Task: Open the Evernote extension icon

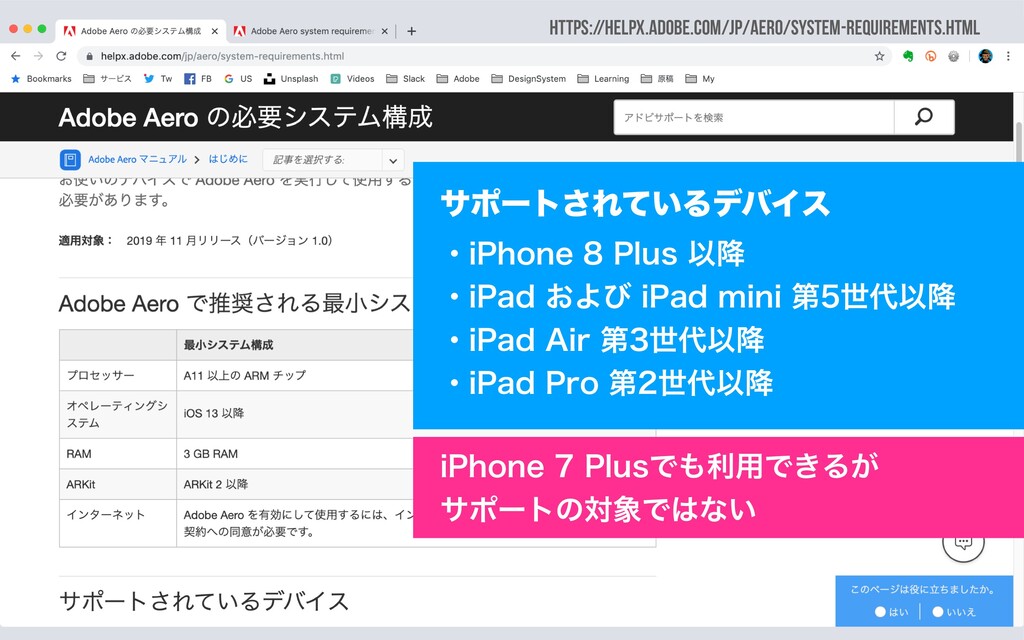Action: coord(908,56)
